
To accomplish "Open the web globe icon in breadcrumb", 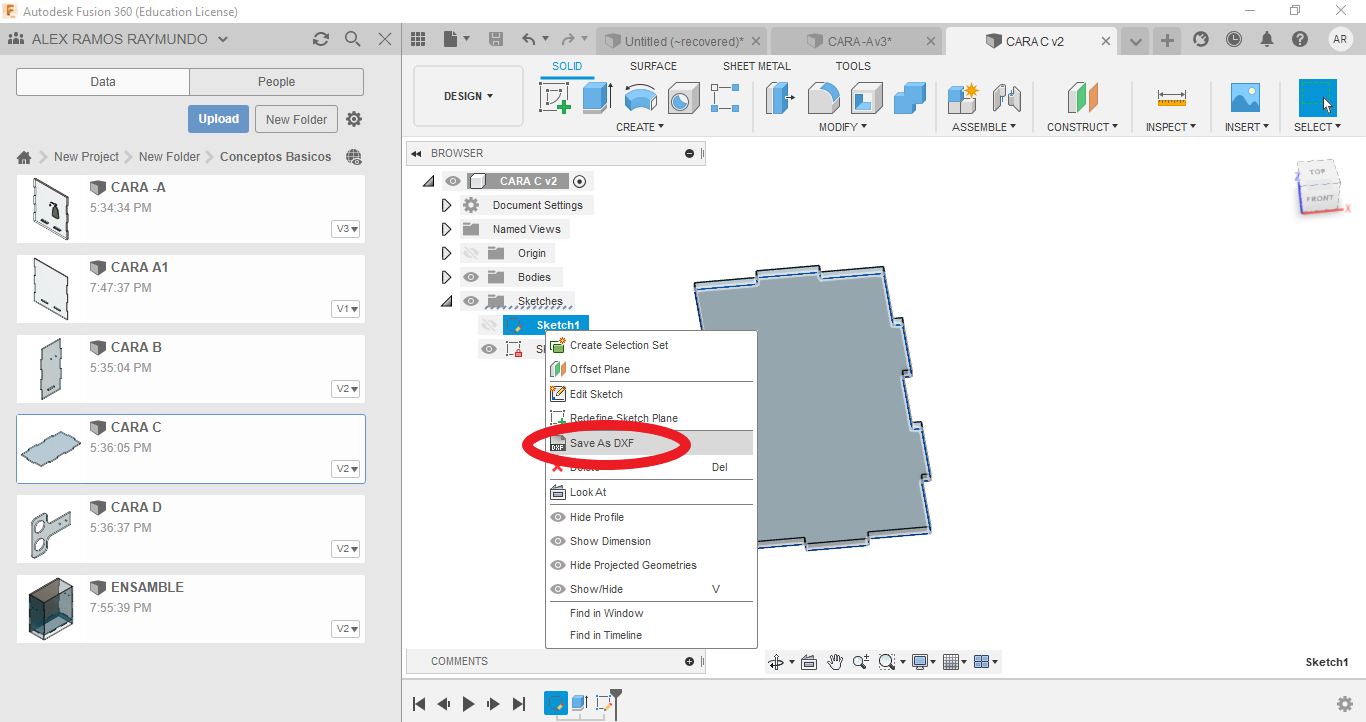I will coord(353,157).
